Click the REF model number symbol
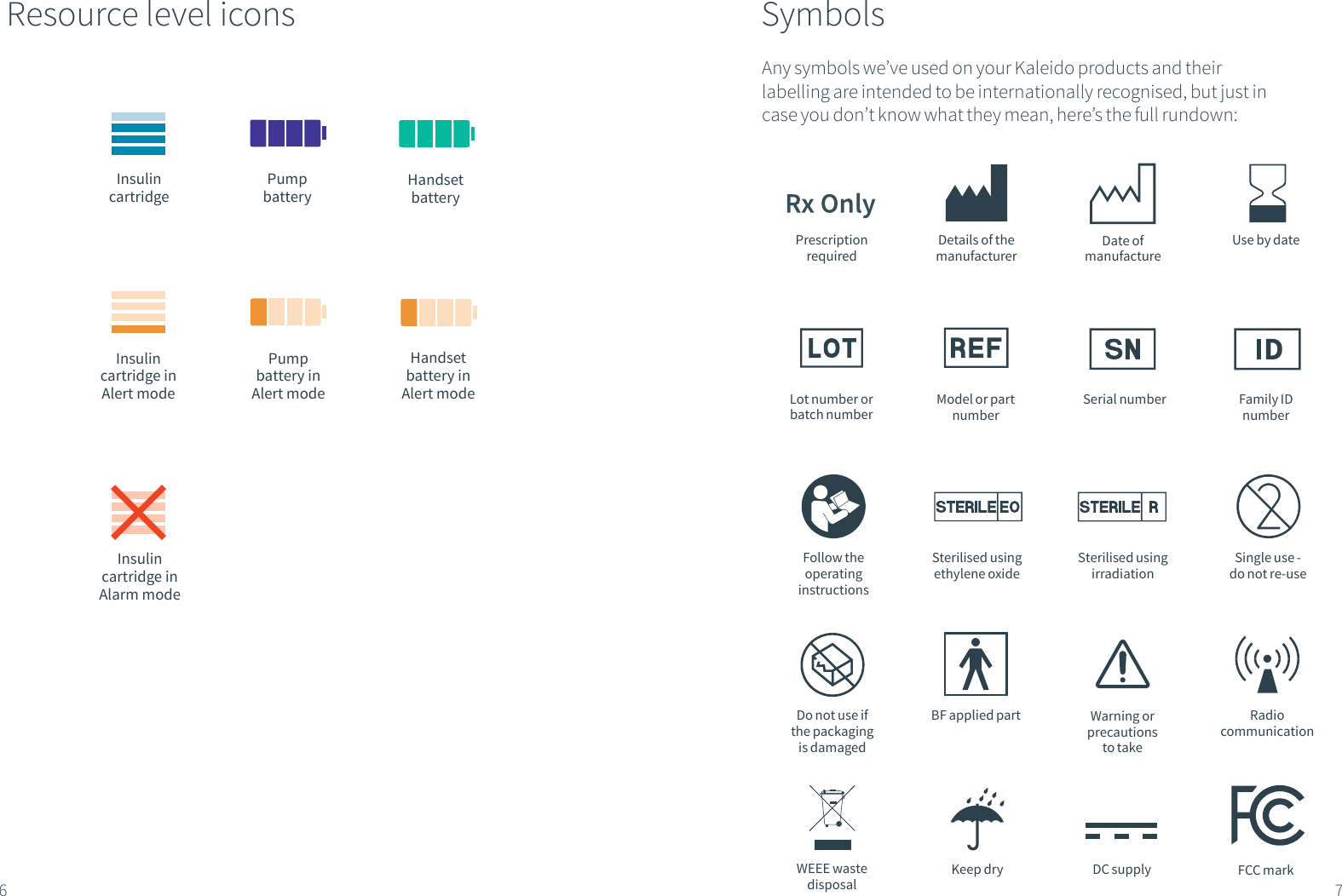The image size is (1342, 896). pyautogui.click(x=976, y=347)
